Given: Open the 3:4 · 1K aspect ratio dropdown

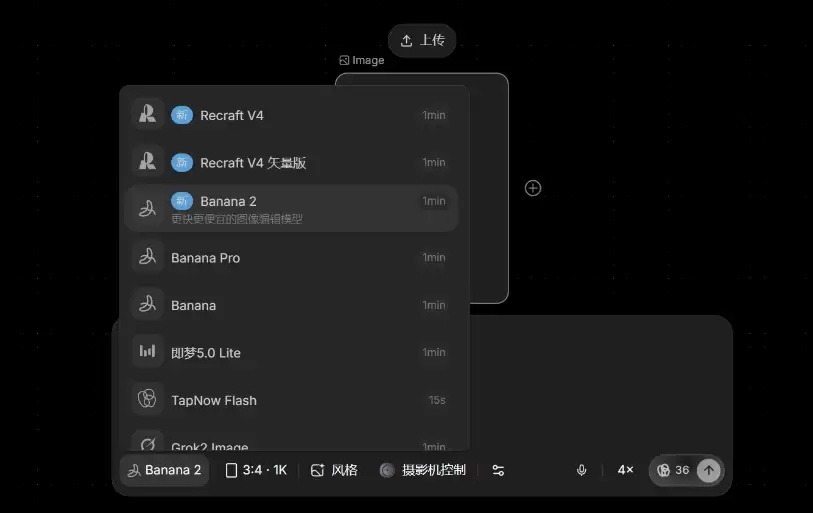Looking at the screenshot, I should (x=256, y=470).
